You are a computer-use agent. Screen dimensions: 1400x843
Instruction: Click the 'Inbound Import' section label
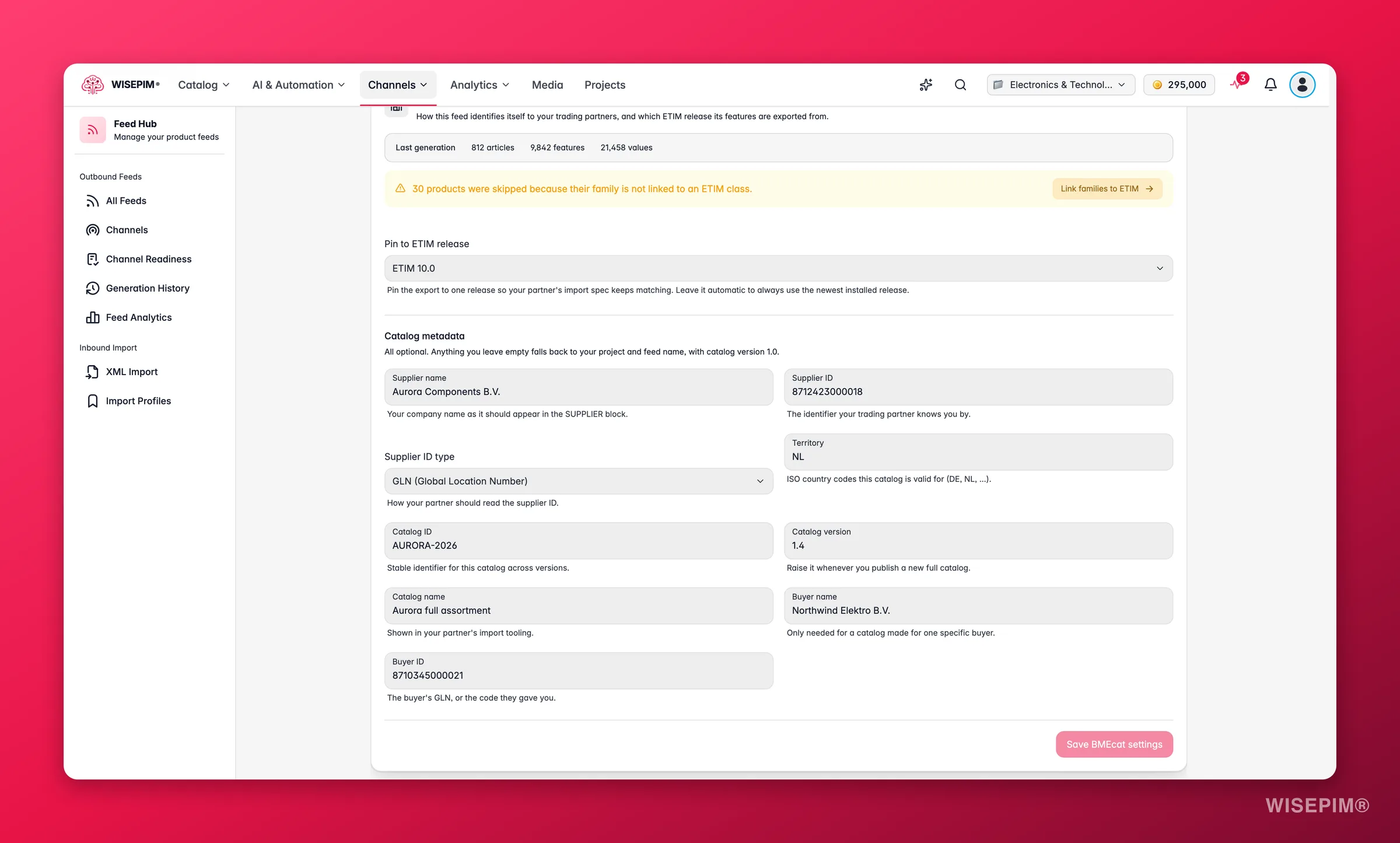tap(108, 348)
